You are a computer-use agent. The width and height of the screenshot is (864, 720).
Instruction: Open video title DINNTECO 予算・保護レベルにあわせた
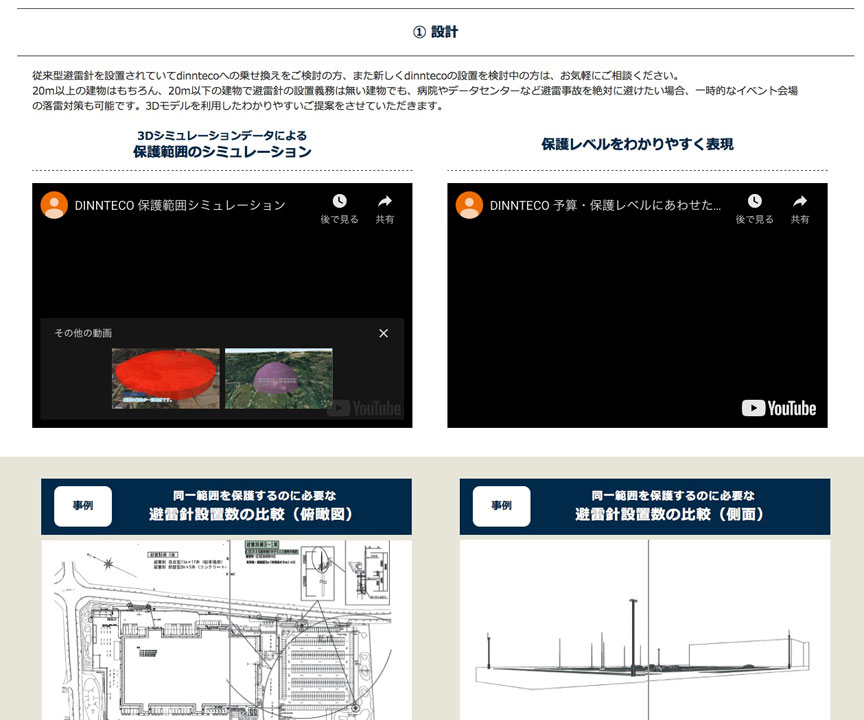point(605,205)
